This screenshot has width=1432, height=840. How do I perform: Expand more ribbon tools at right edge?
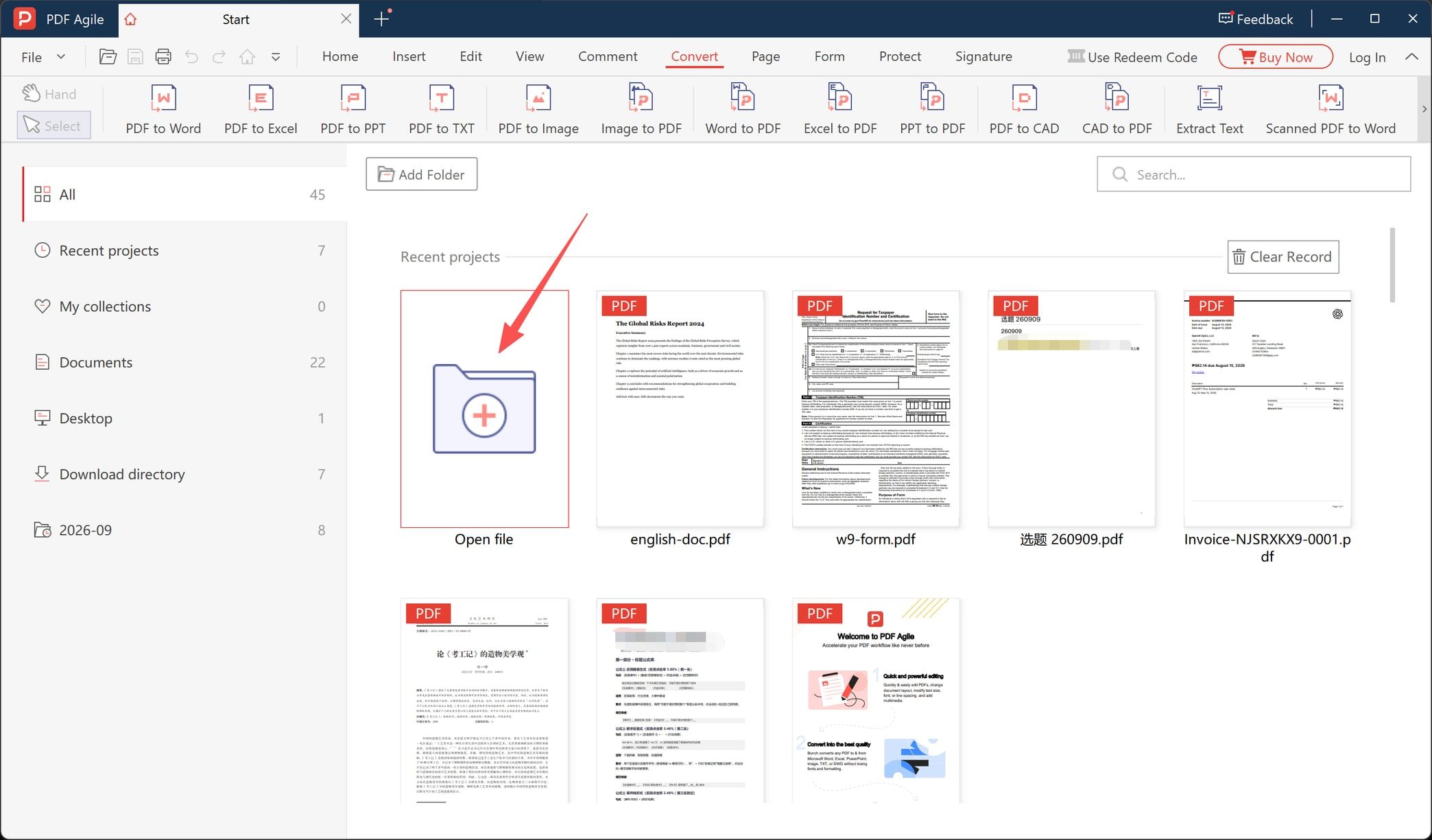1424,109
